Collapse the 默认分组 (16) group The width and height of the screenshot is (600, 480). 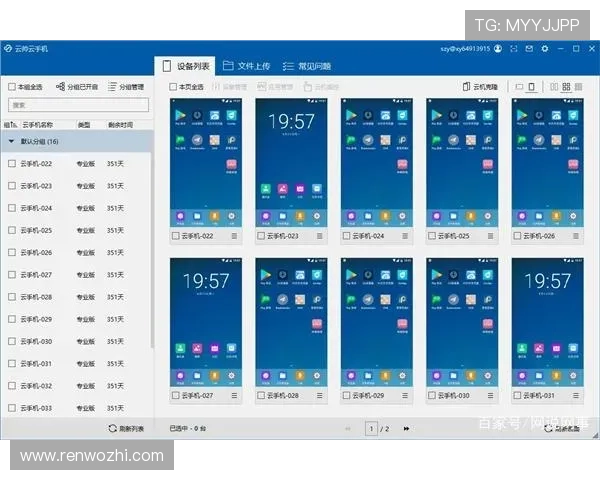click(x=11, y=142)
